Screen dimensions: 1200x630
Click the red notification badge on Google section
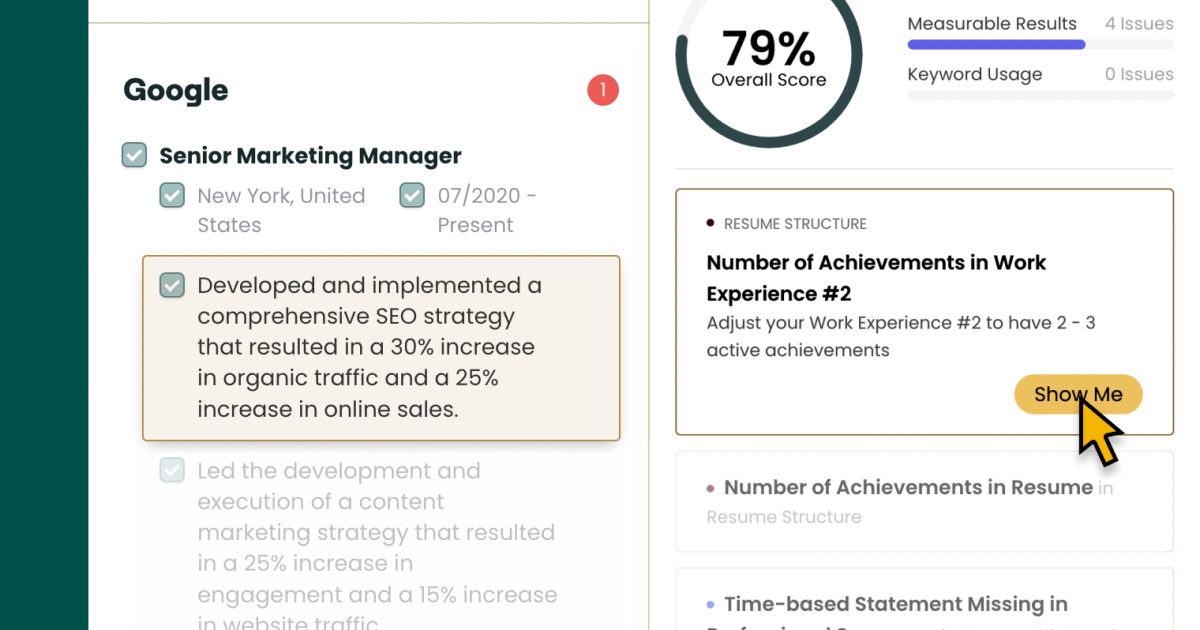pos(603,90)
